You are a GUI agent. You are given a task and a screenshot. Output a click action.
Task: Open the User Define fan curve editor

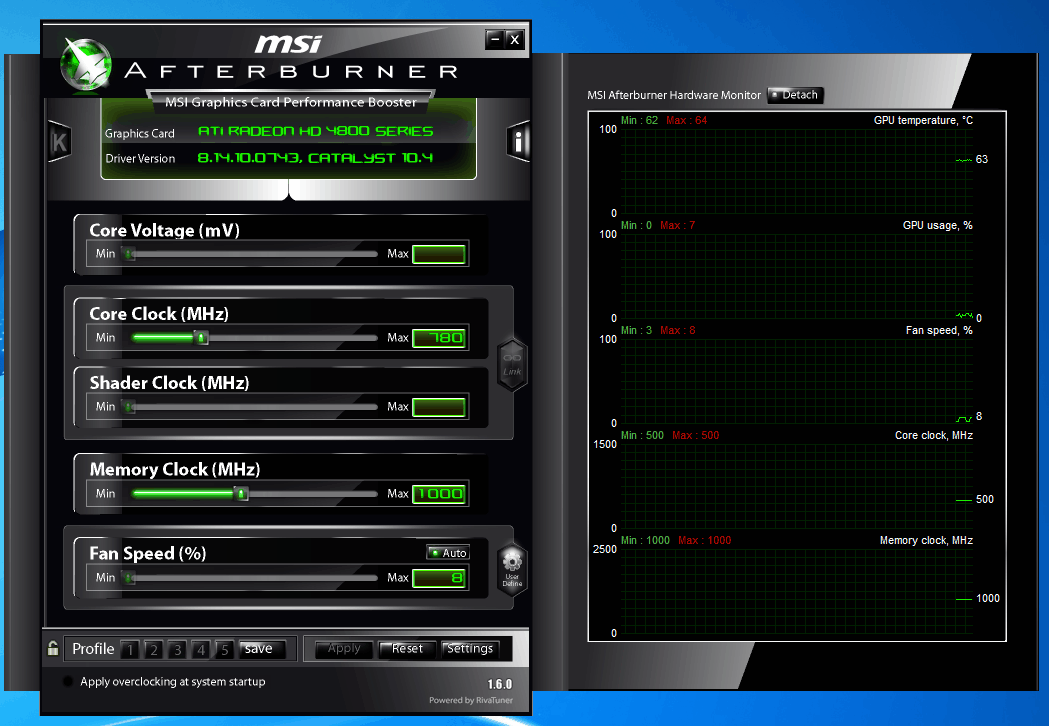(511, 568)
